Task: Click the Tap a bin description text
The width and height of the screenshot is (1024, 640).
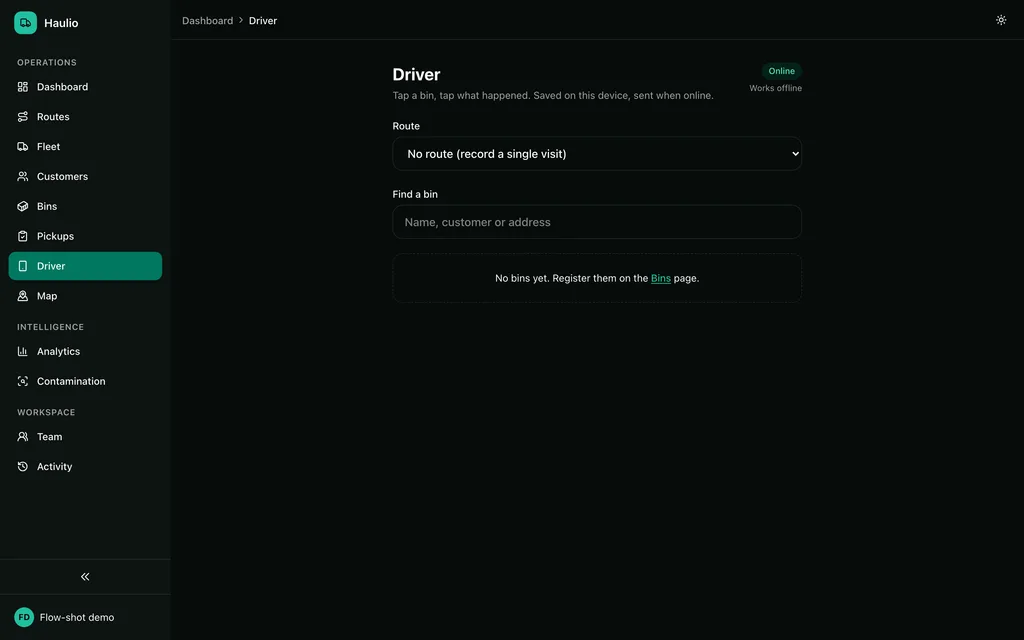Action: tap(553, 95)
